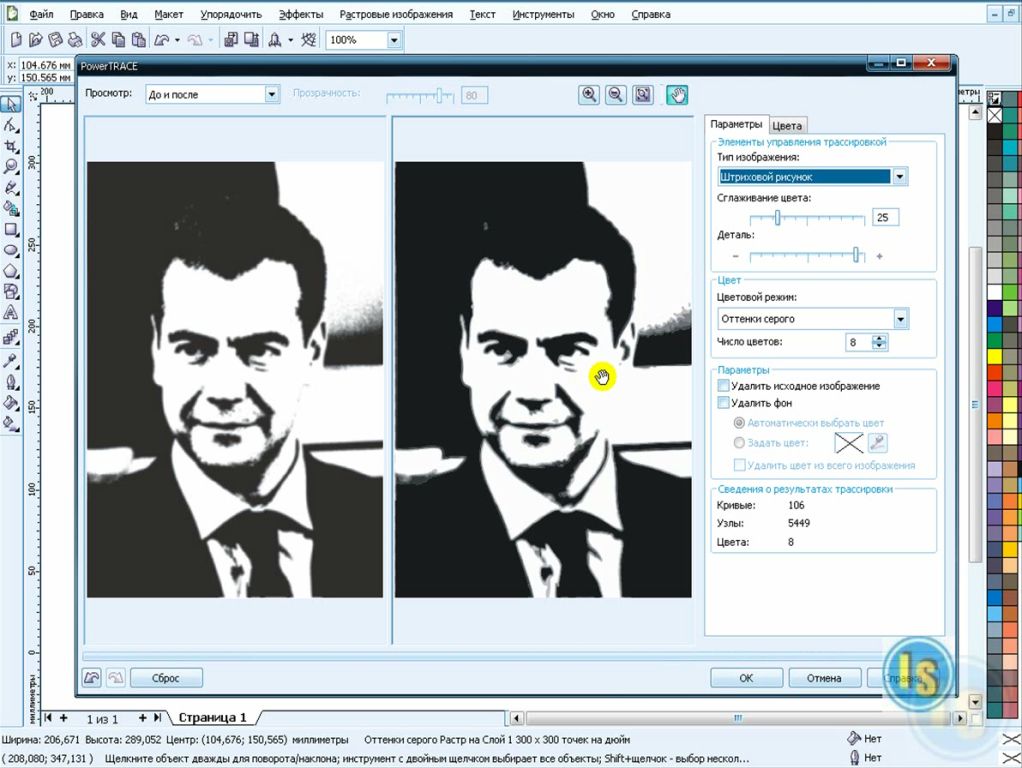Expand the undo history dropdown arrow

coord(177,40)
